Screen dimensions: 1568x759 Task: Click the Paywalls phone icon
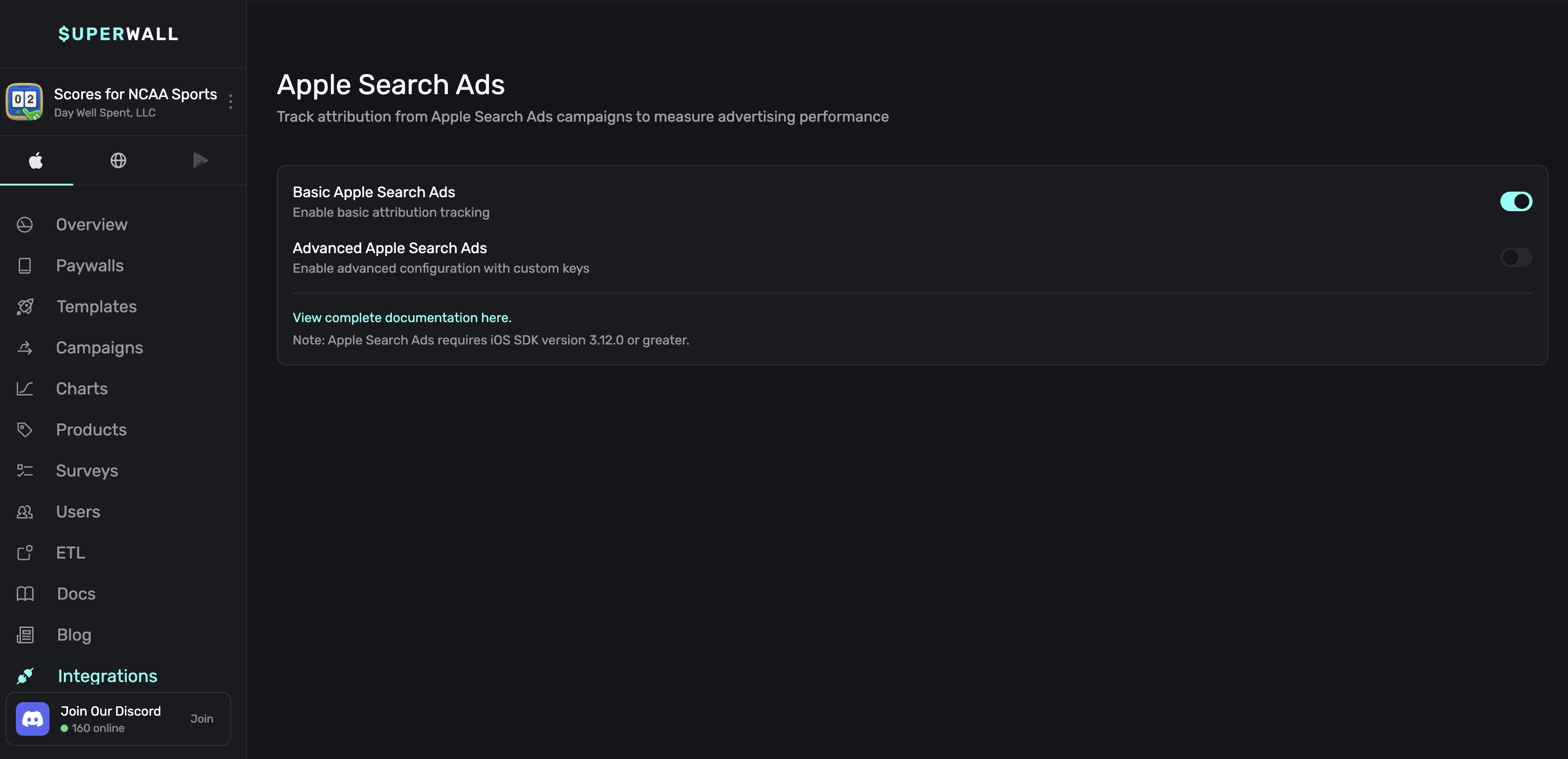coord(24,266)
